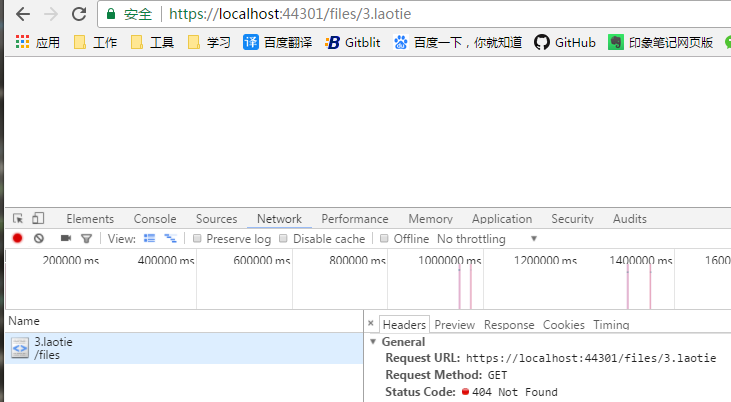Open the 工作 bookmark folder
The width and height of the screenshot is (731, 402).
96,42
